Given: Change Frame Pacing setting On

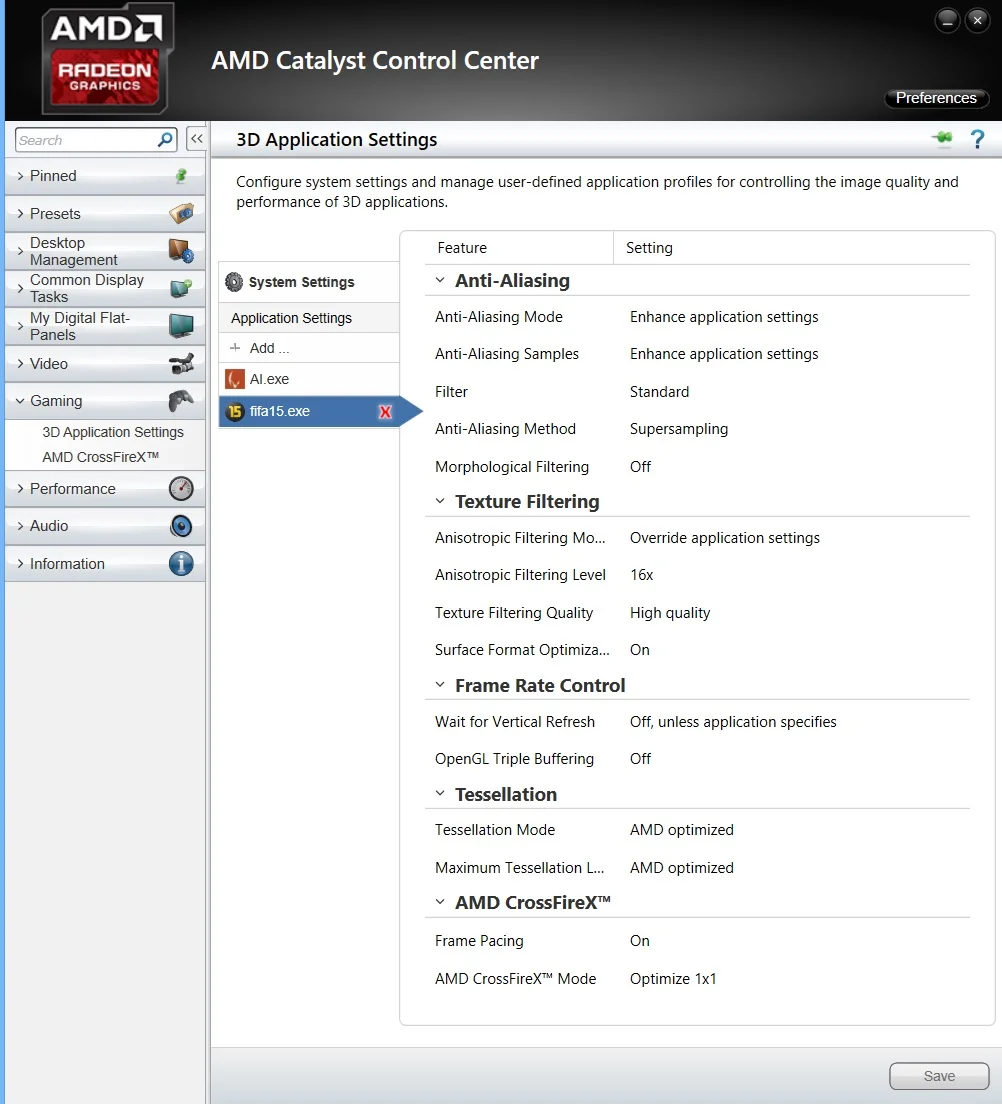Looking at the screenshot, I should point(639,941).
